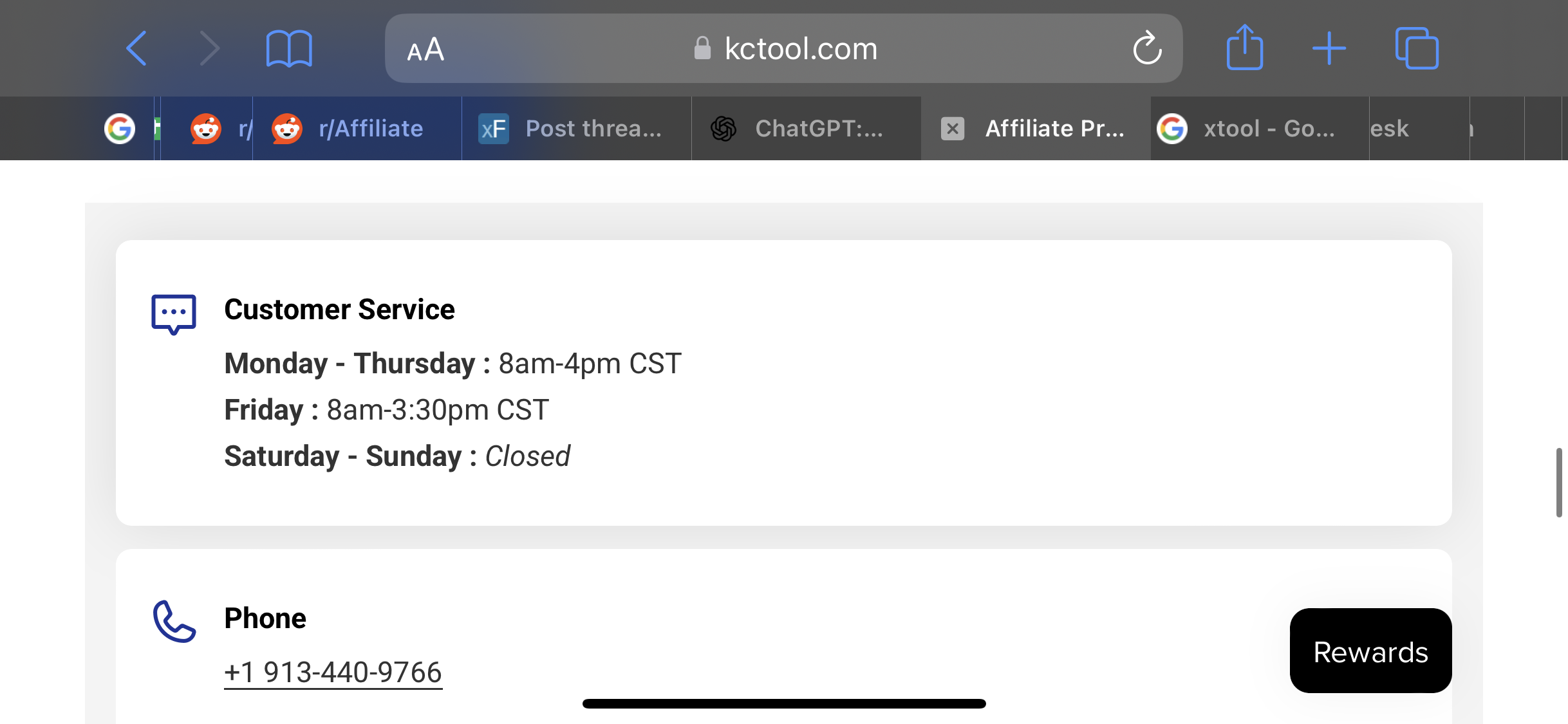This screenshot has width=1568, height=724.
Task: Tap the Phone handset icon
Action: click(174, 622)
